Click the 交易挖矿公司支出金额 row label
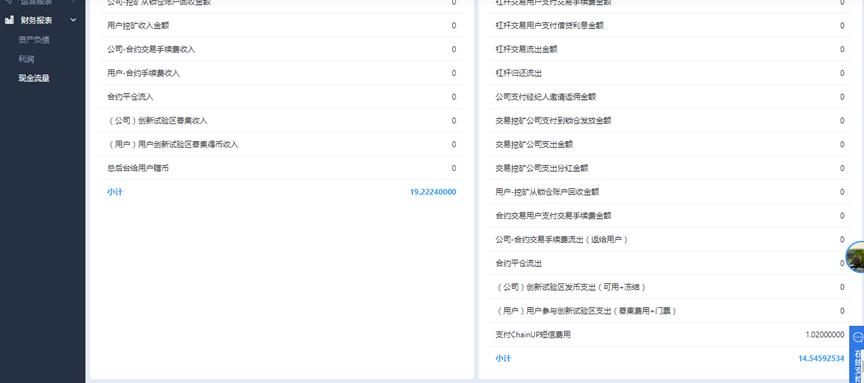The image size is (864, 383). (534, 144)
